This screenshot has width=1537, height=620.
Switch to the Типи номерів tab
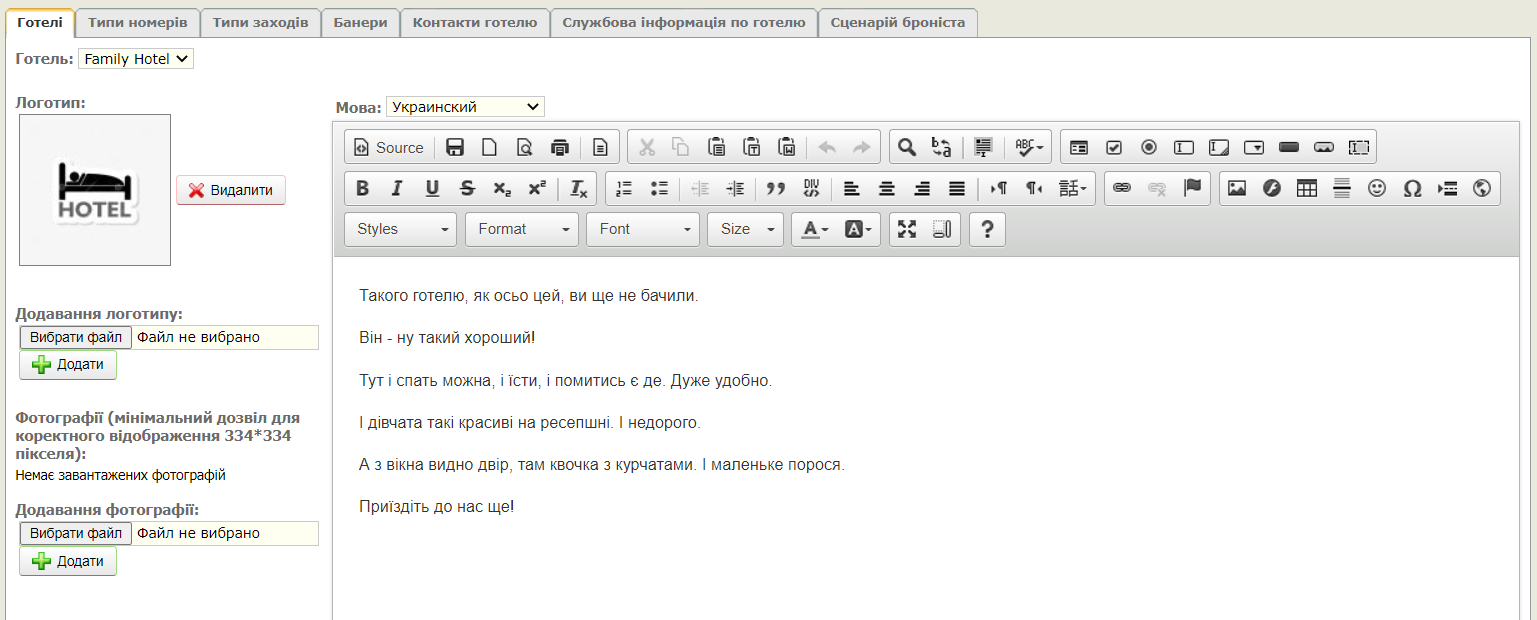pyautogui.click(x=137, y=22)
